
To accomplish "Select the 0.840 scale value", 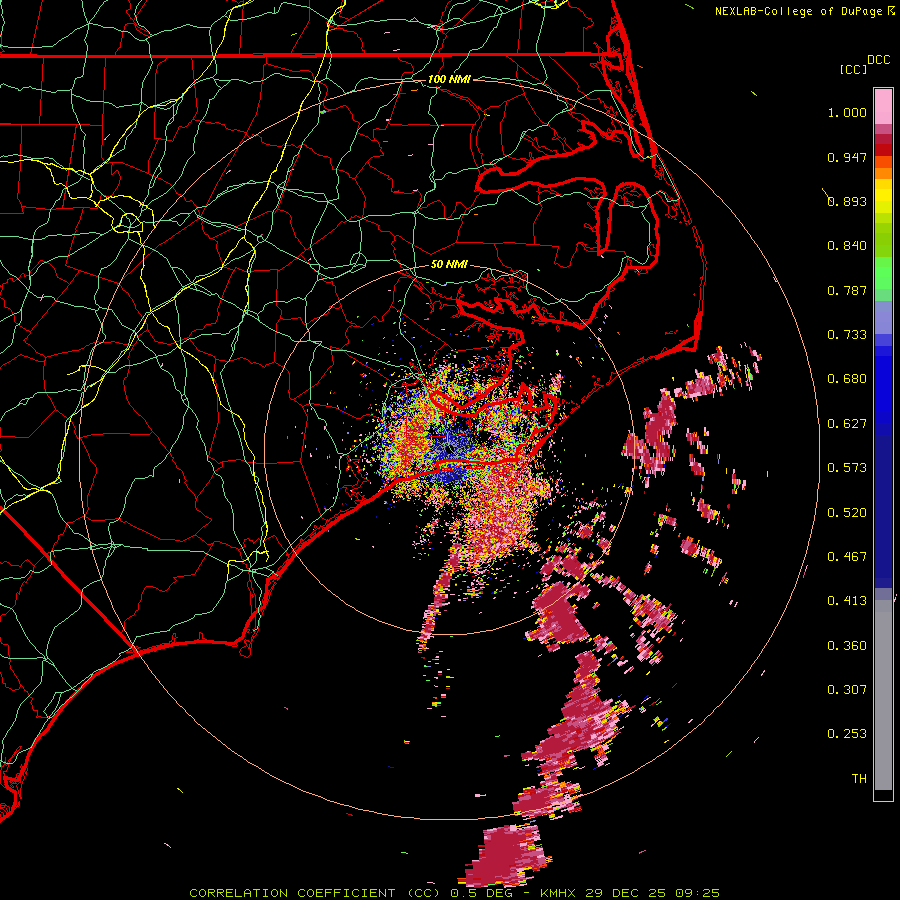I will click(x=847, y=246).
